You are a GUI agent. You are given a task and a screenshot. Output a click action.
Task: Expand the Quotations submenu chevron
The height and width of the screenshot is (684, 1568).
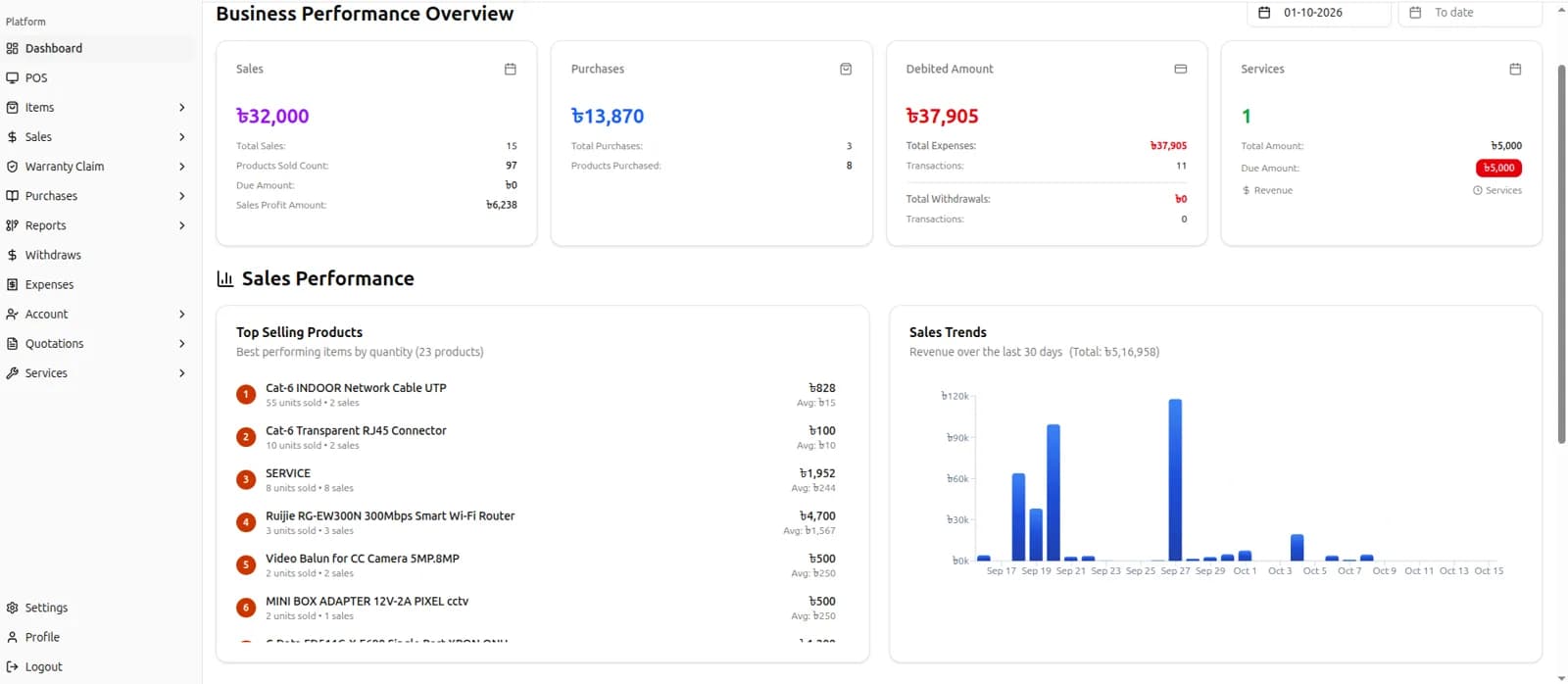coord(182,343)
